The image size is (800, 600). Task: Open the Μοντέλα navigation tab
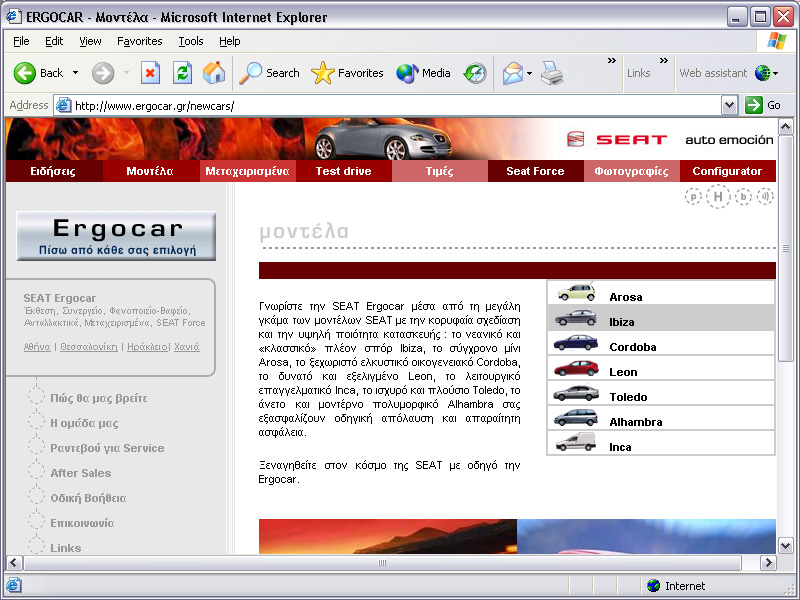pyautogui.click(x=150, y=171)
